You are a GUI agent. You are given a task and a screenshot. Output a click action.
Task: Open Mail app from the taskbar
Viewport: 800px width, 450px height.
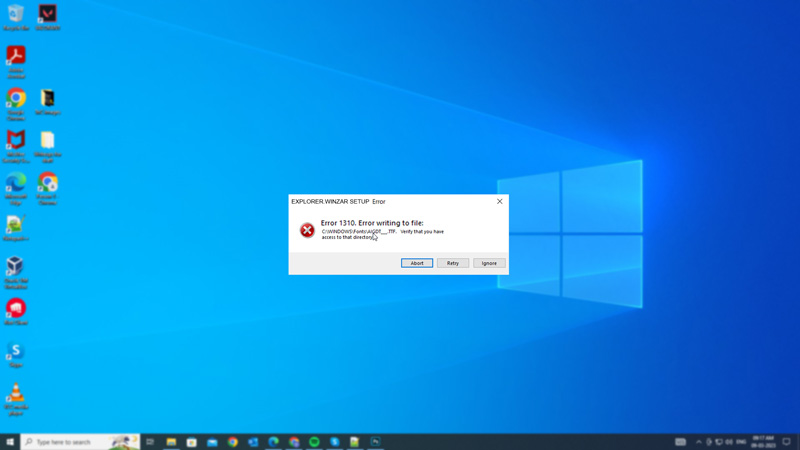(x=212, y=442)
